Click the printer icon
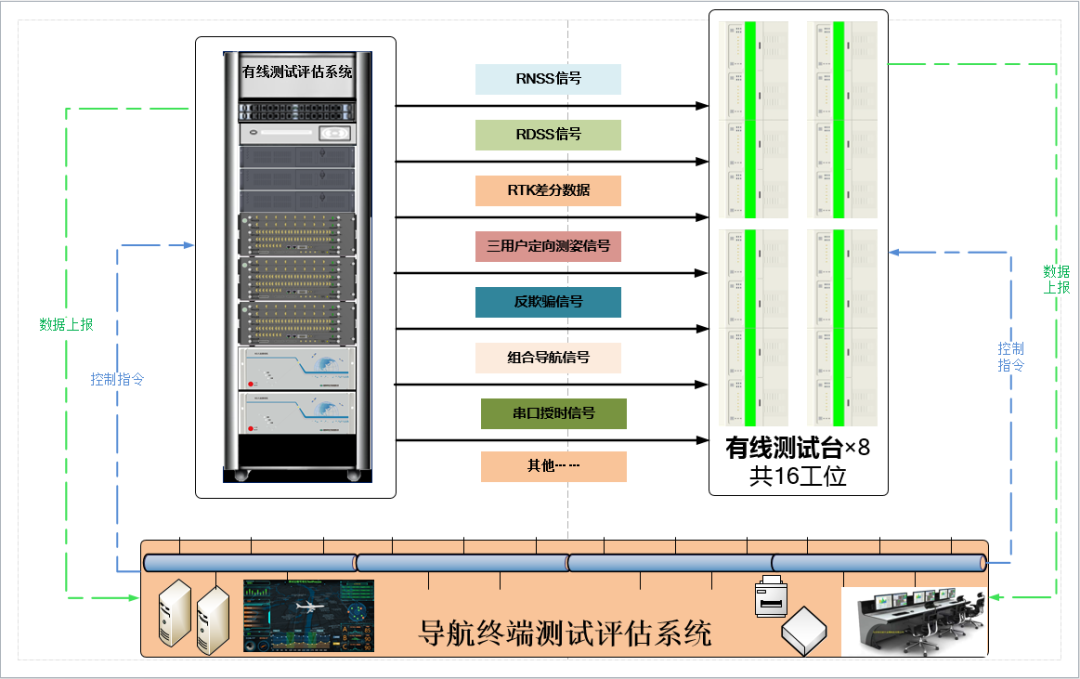Viewport: 1080px width, 679px height. pos(770,596)
